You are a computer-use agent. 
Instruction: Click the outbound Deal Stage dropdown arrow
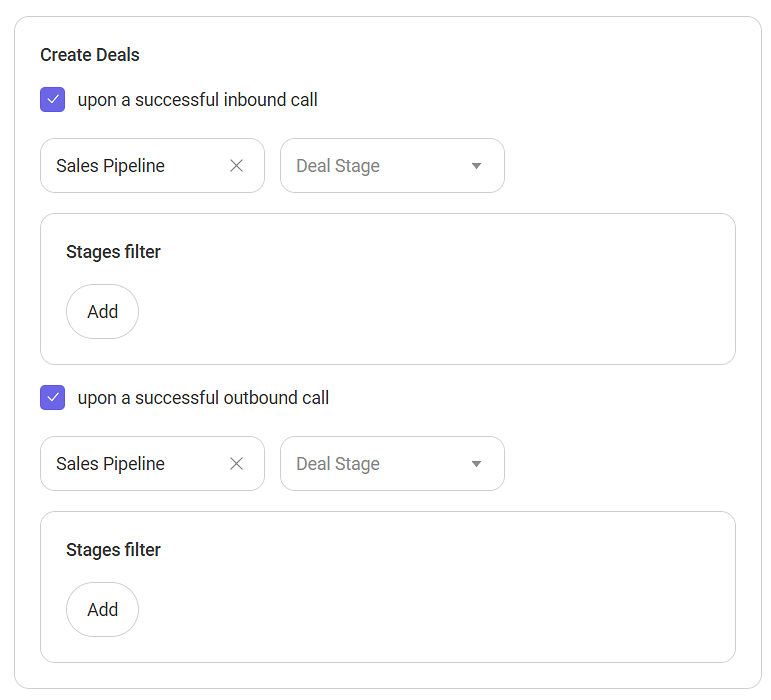tap(476, 464)
